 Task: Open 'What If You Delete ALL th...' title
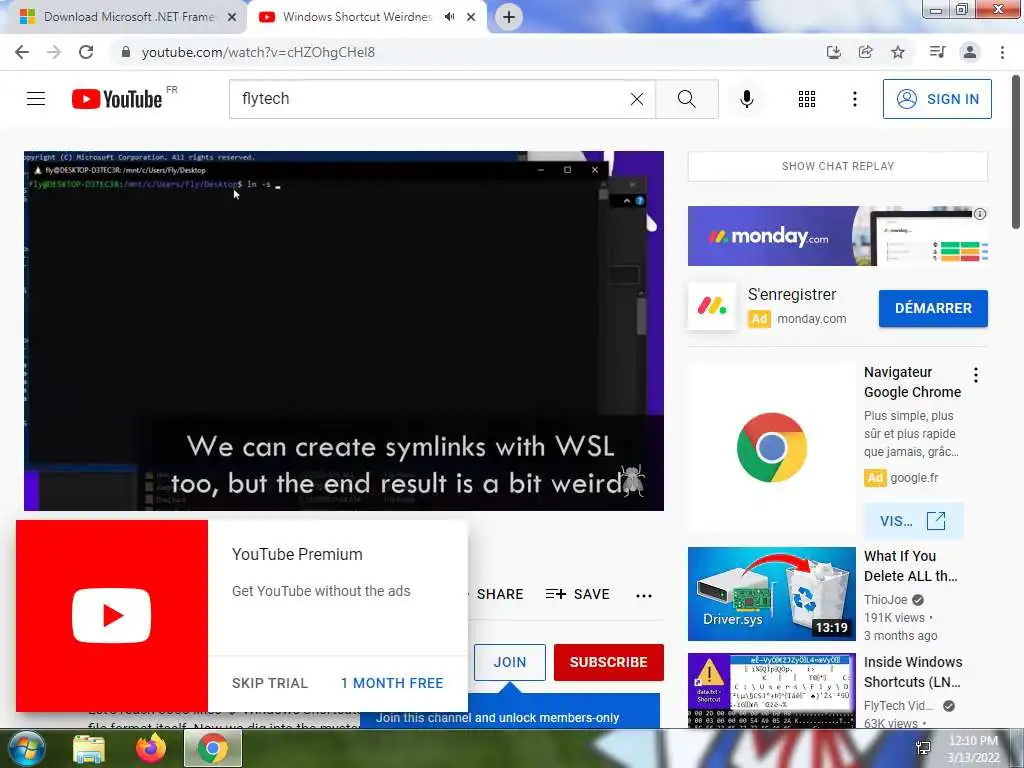910,566
